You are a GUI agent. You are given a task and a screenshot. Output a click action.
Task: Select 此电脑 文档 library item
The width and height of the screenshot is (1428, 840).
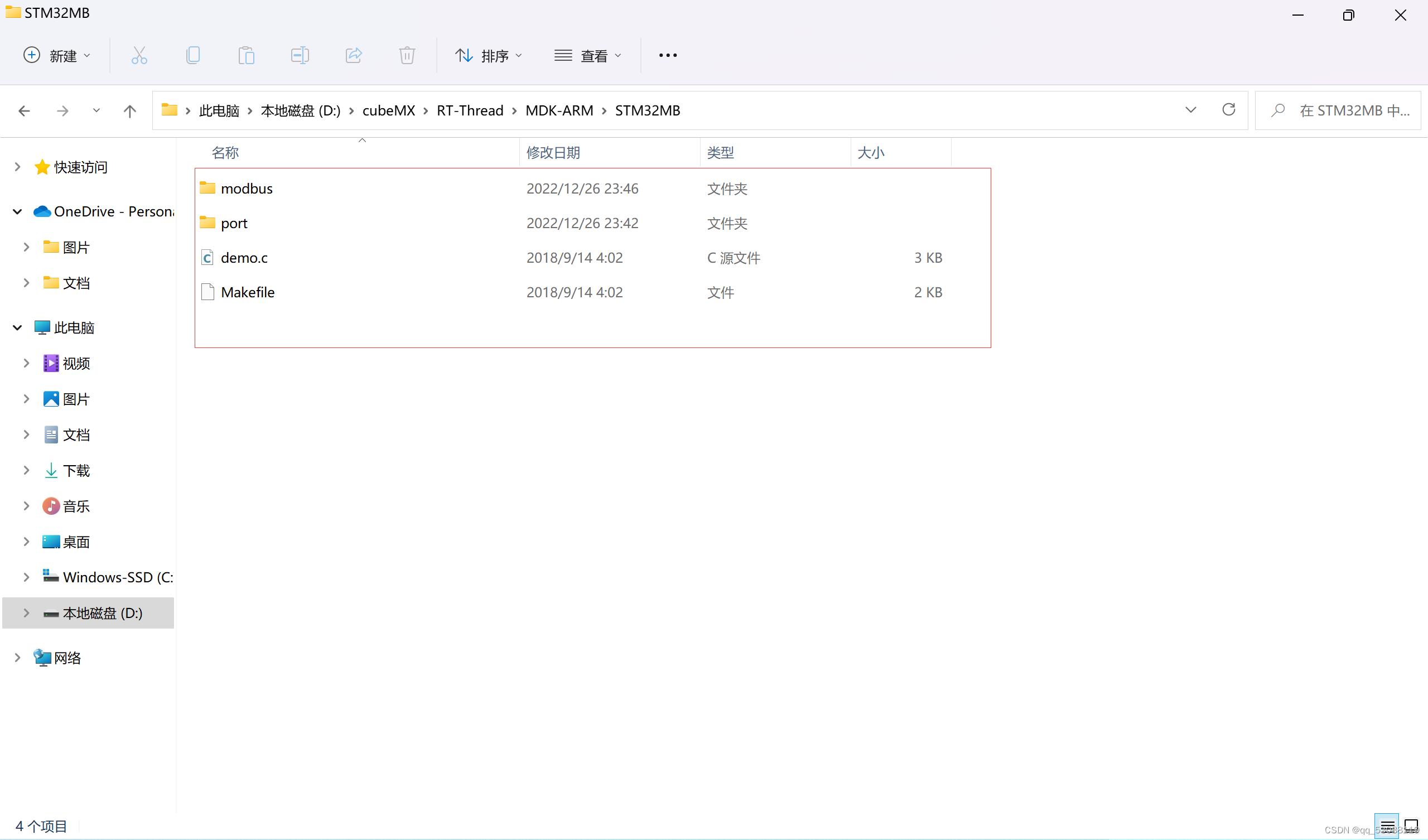[x=76, y=435]
